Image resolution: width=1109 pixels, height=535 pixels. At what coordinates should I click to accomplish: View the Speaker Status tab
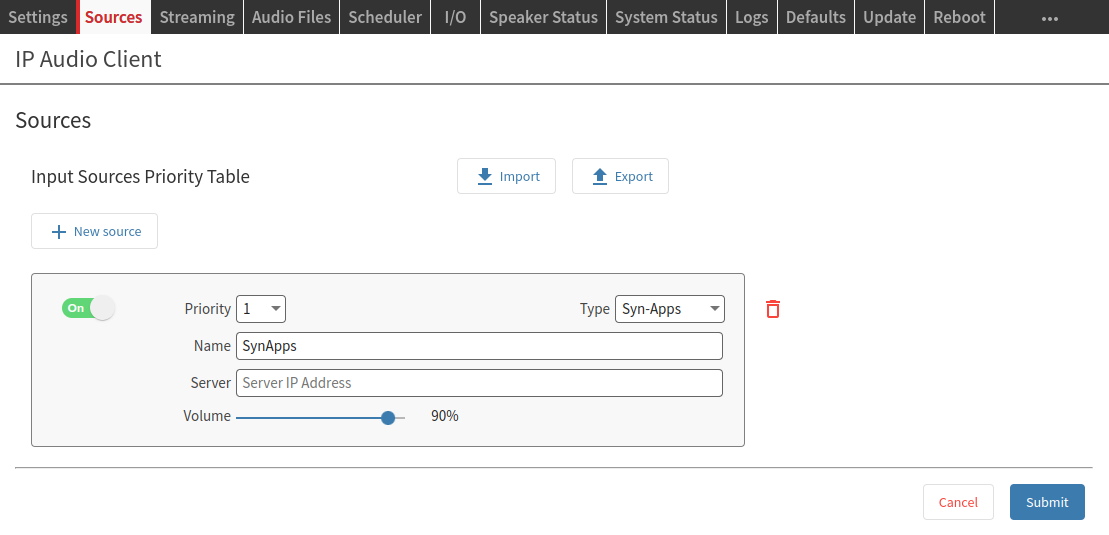(543, 17)
